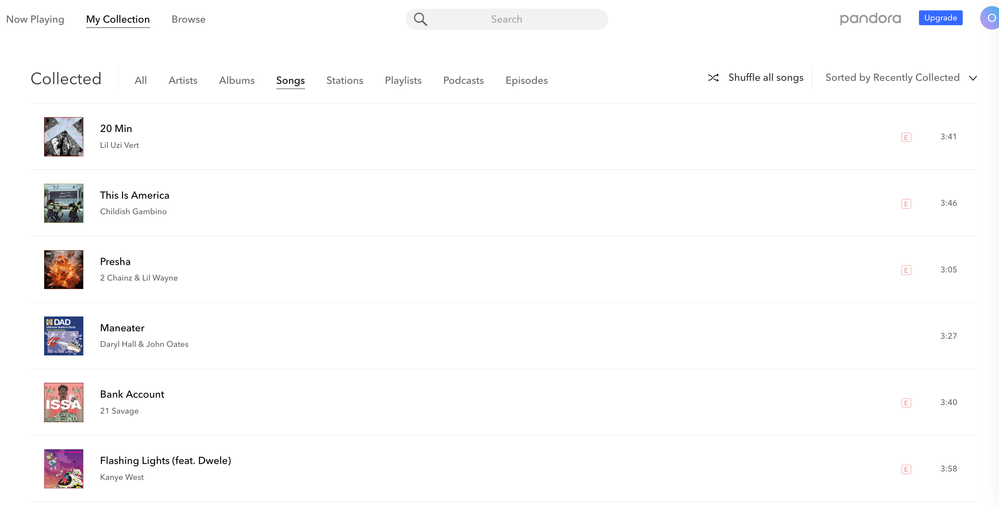Open artist 2 Chainz & Lil Wayne
Image resolution: width=999 pixels, height=507 pixels.
coord(139,278)
